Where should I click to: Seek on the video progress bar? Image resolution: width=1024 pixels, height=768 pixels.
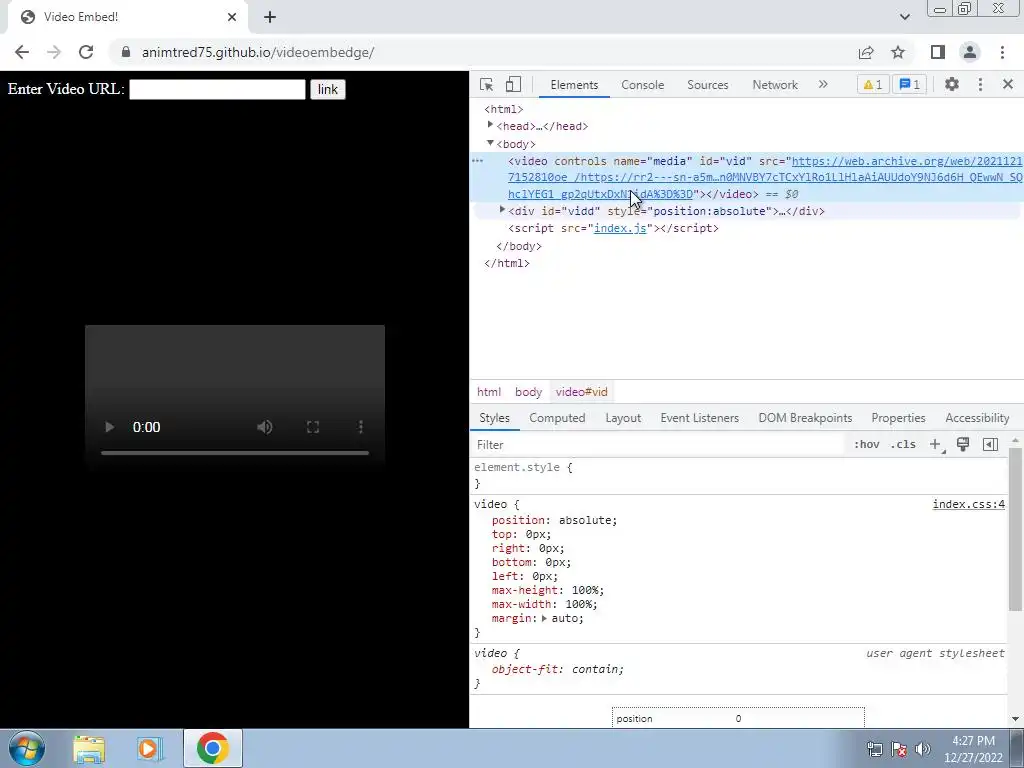(234, 453)
